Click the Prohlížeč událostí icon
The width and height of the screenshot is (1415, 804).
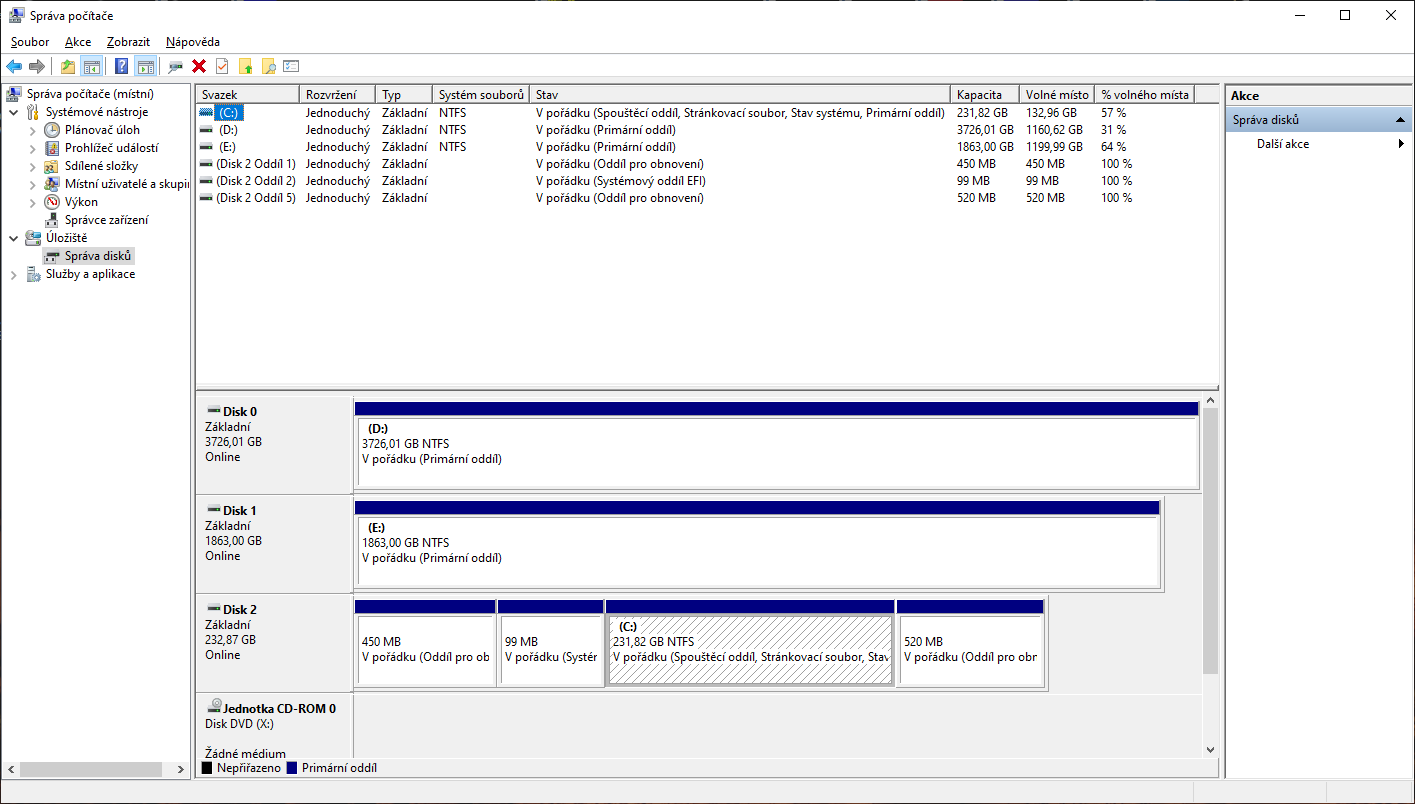point(52,148)
